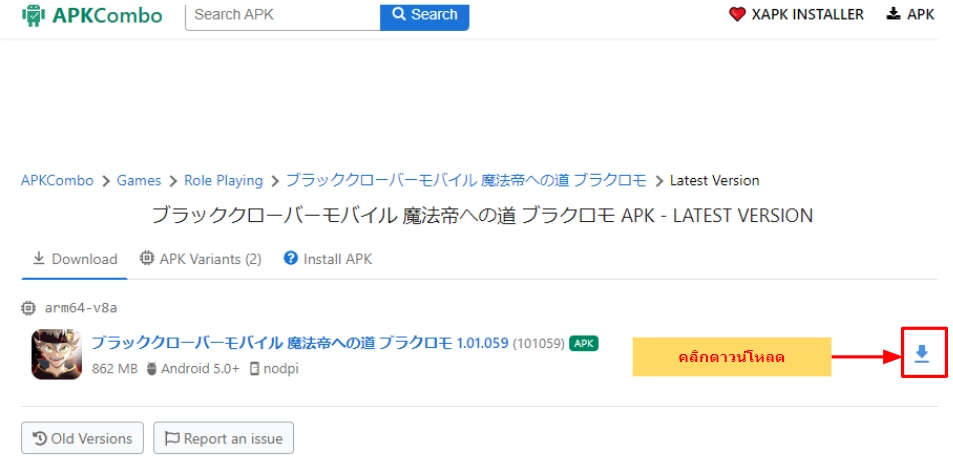
Task: Click the arm64-v8a architecture label
Action: coord(81,308)
